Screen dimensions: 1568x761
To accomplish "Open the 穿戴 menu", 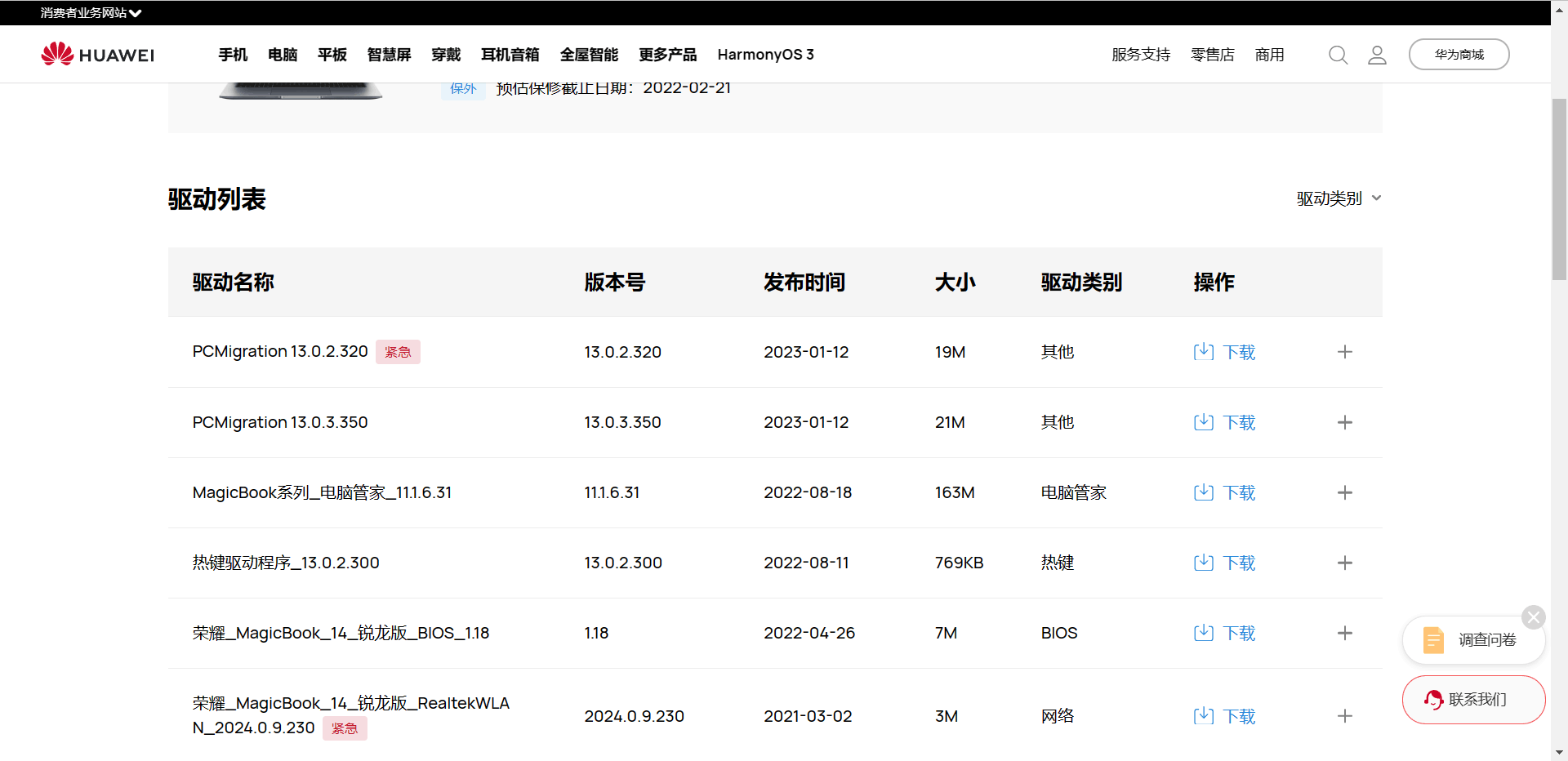I will (446, 55).
